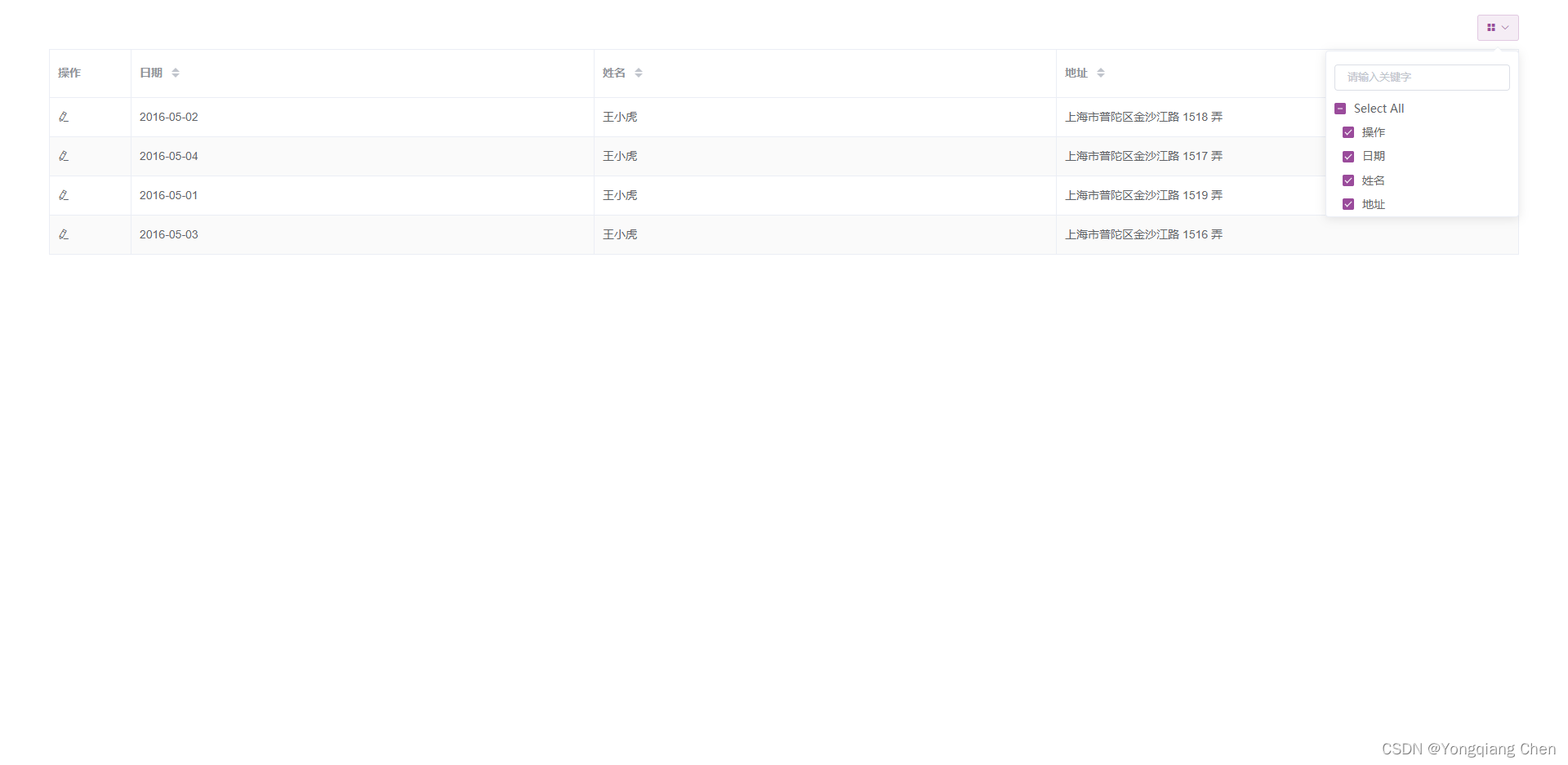Click address 上海市普陀区金沙江路 1516 弄

click(x=1143, y=234)
